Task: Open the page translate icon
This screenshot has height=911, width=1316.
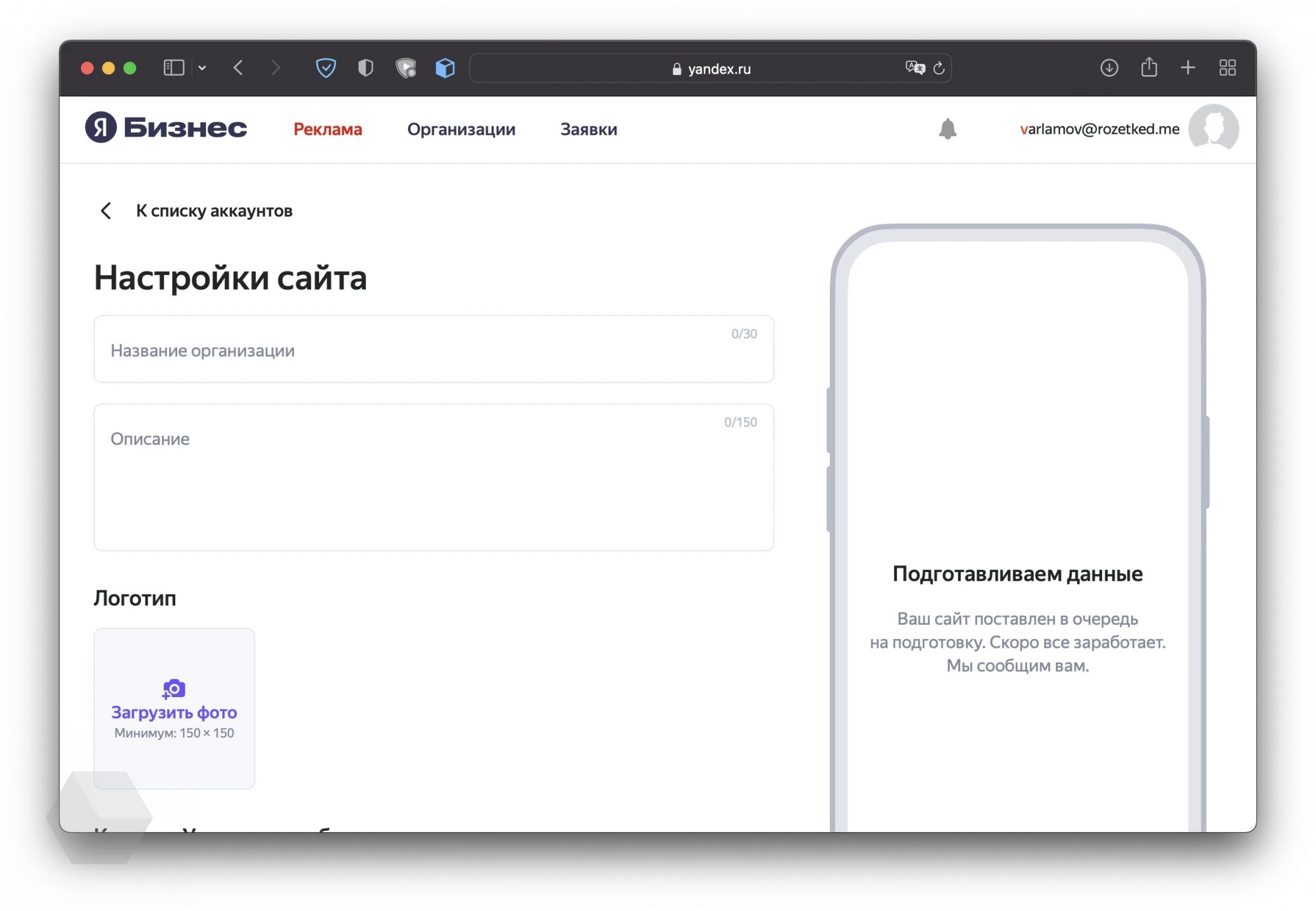Action: click(915, 68)
